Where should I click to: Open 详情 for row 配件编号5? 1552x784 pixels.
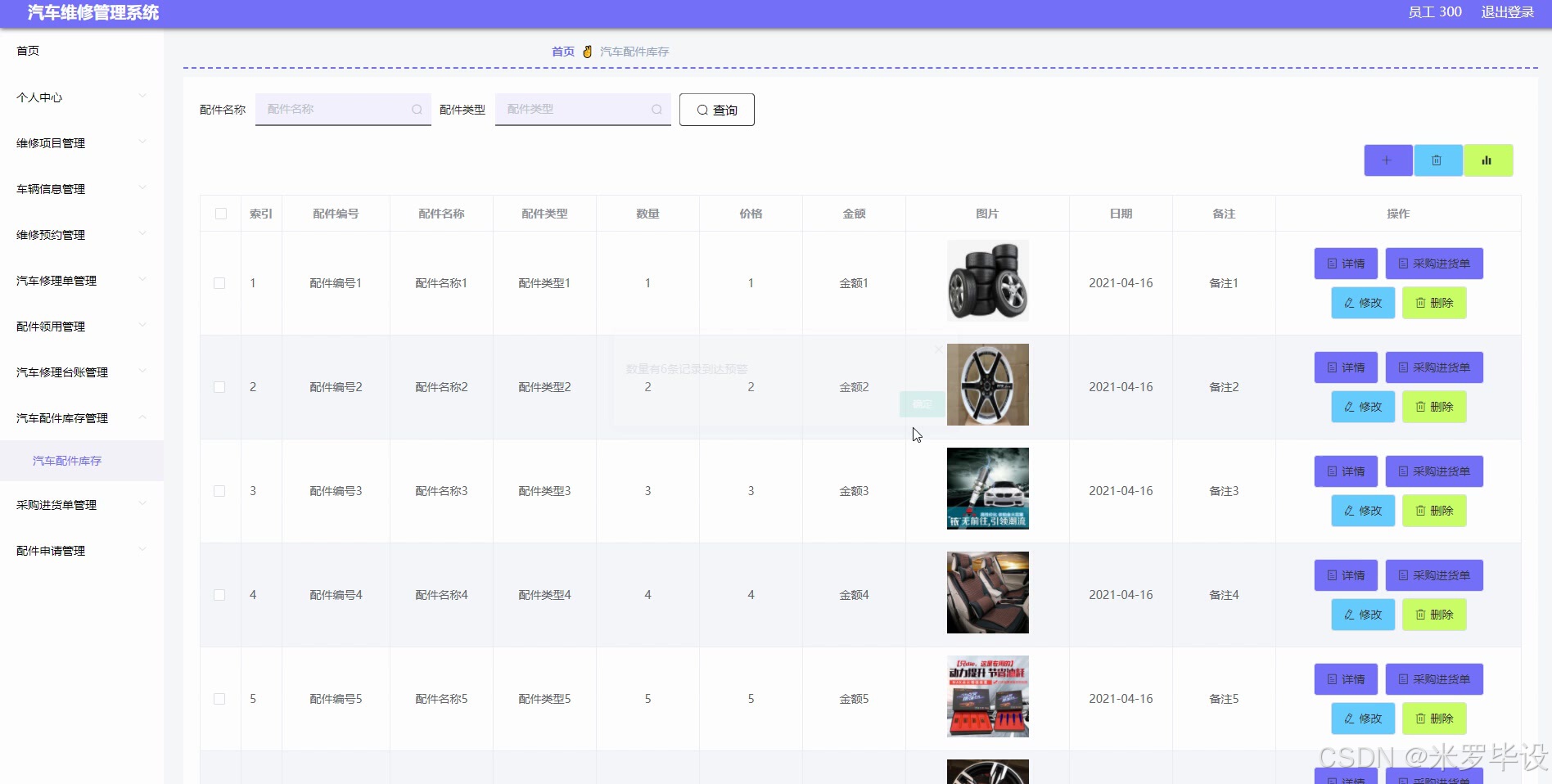[1346, 679]
